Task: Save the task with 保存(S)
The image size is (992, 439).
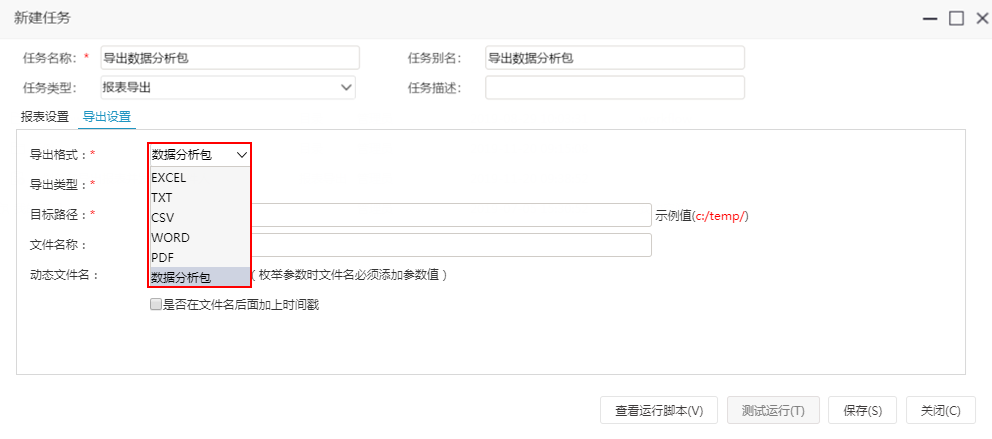Action: 862,410
